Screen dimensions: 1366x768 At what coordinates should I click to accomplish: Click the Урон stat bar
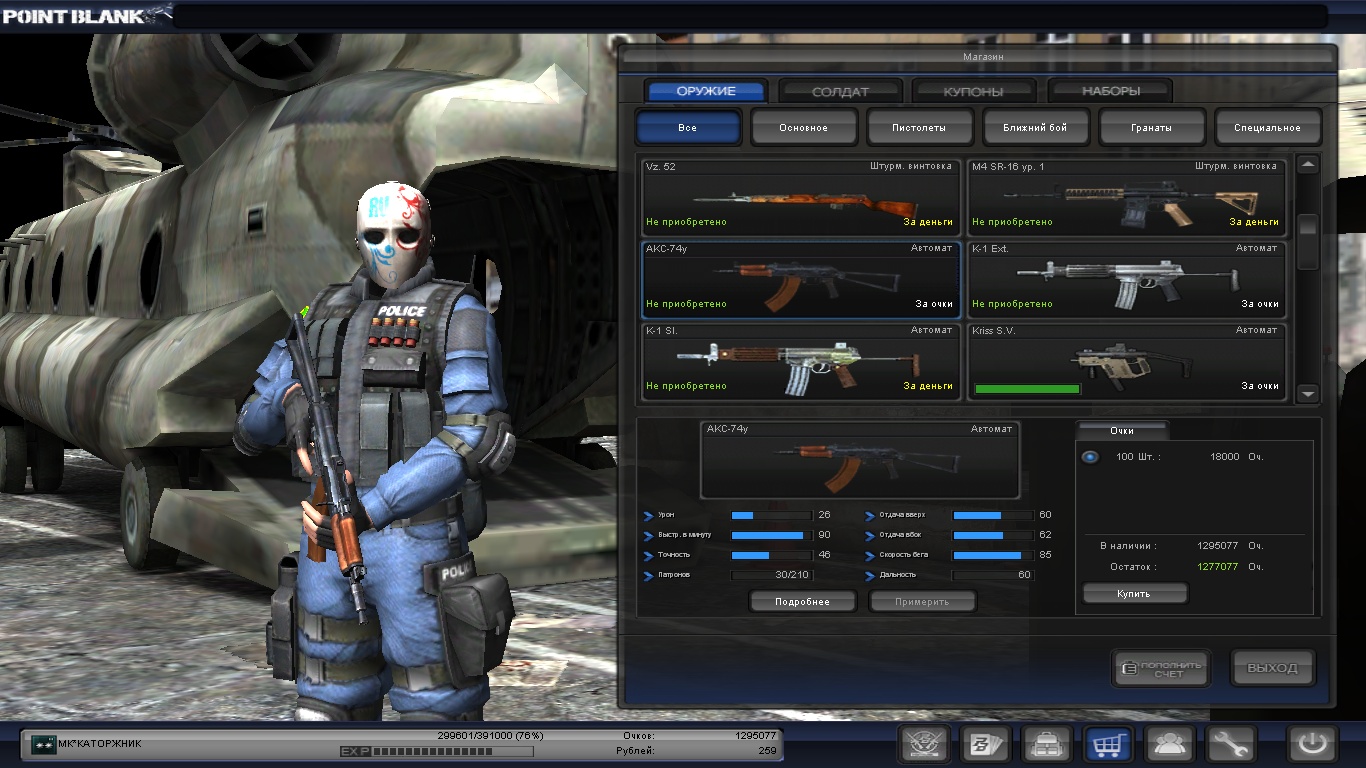click(771, 516)
